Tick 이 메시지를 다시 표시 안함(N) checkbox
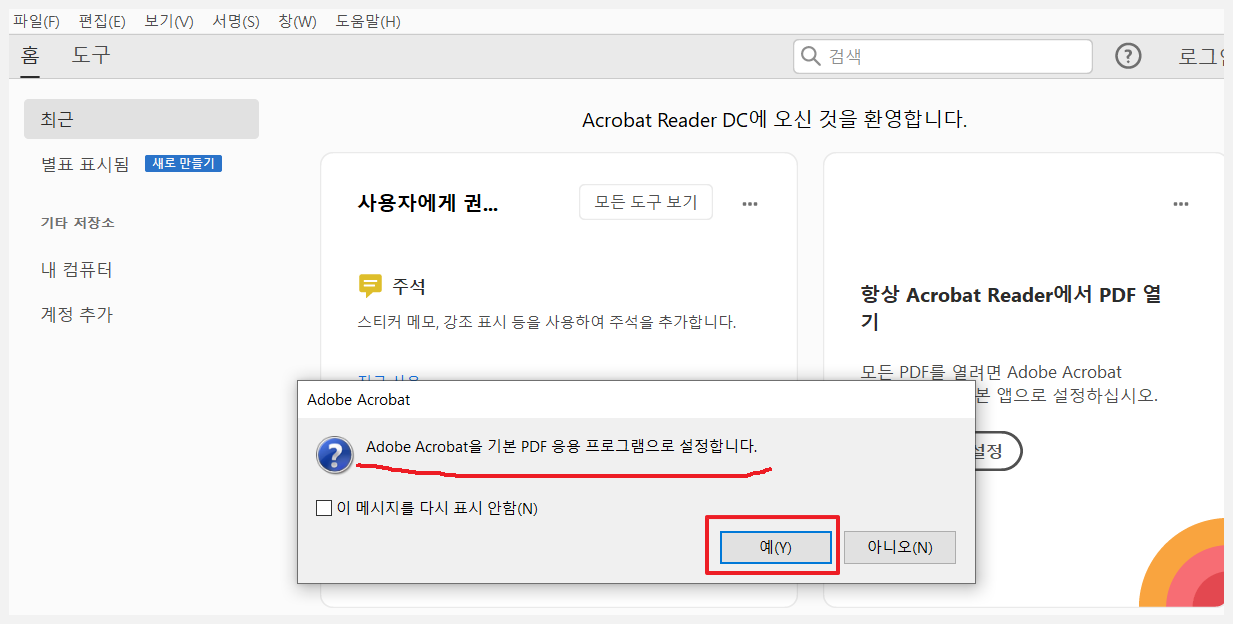 point(323,508)
